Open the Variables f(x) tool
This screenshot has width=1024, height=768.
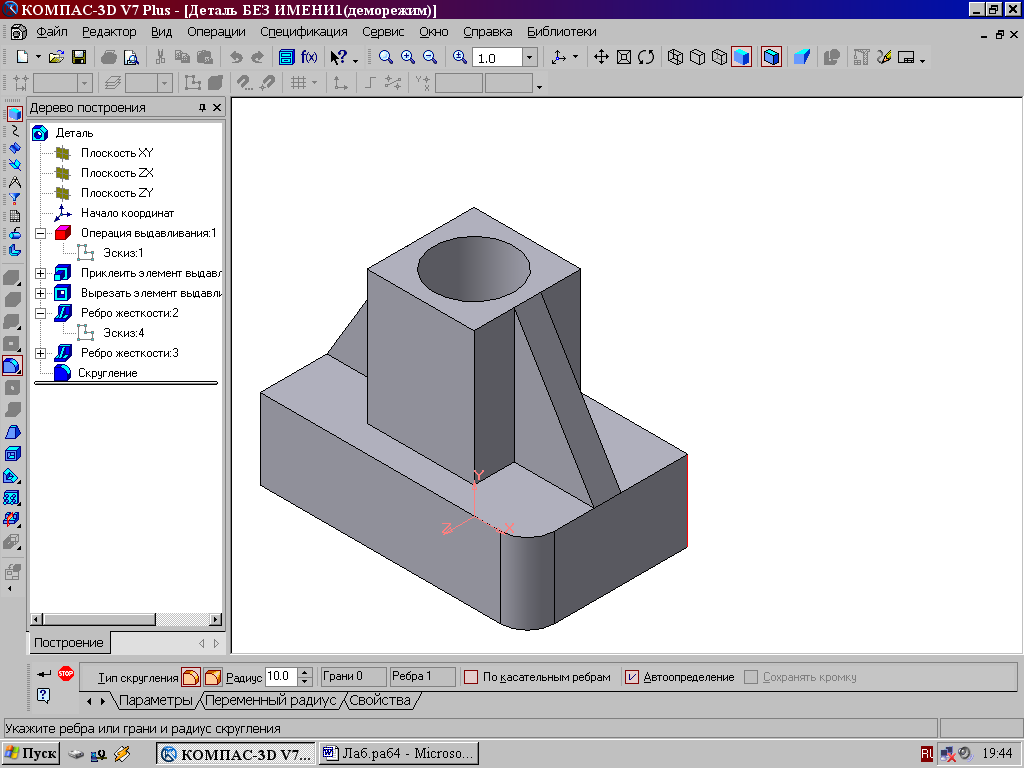pyautogui.click(x=309, y=57)
